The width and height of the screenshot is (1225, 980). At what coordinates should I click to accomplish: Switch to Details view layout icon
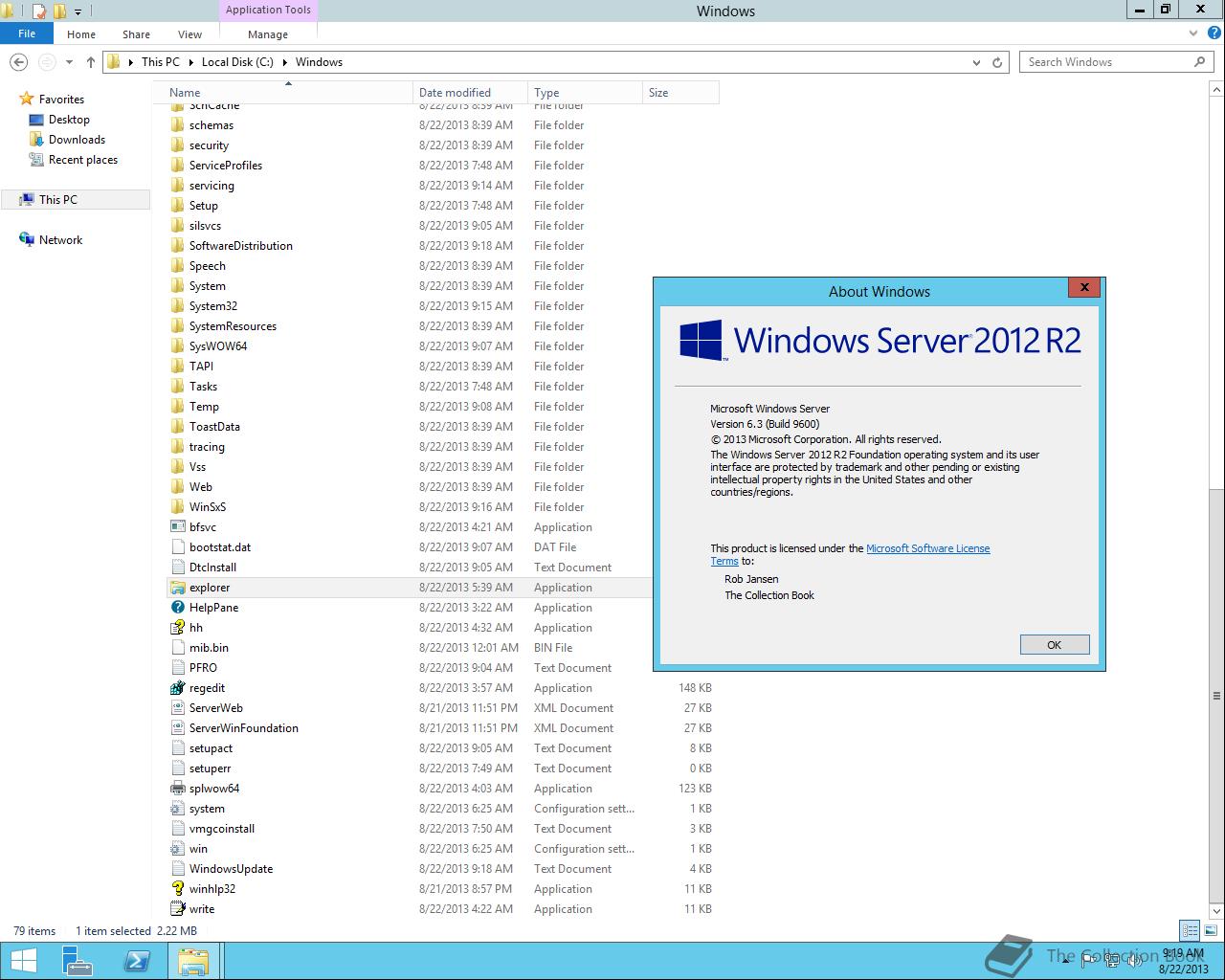(1190, 930)
